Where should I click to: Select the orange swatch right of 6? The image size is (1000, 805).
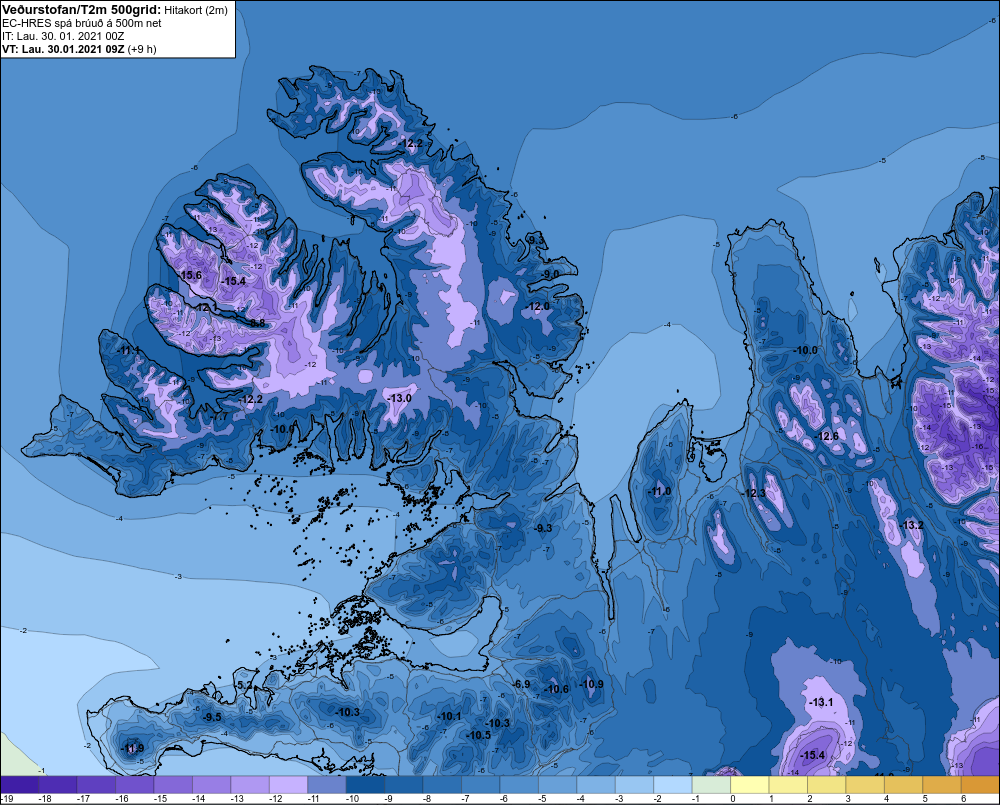(x=980, y=785)
